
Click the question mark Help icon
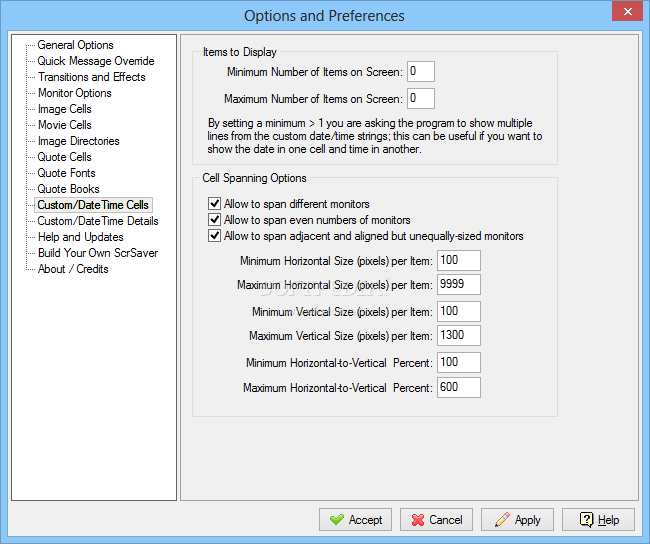coord(586,520)
